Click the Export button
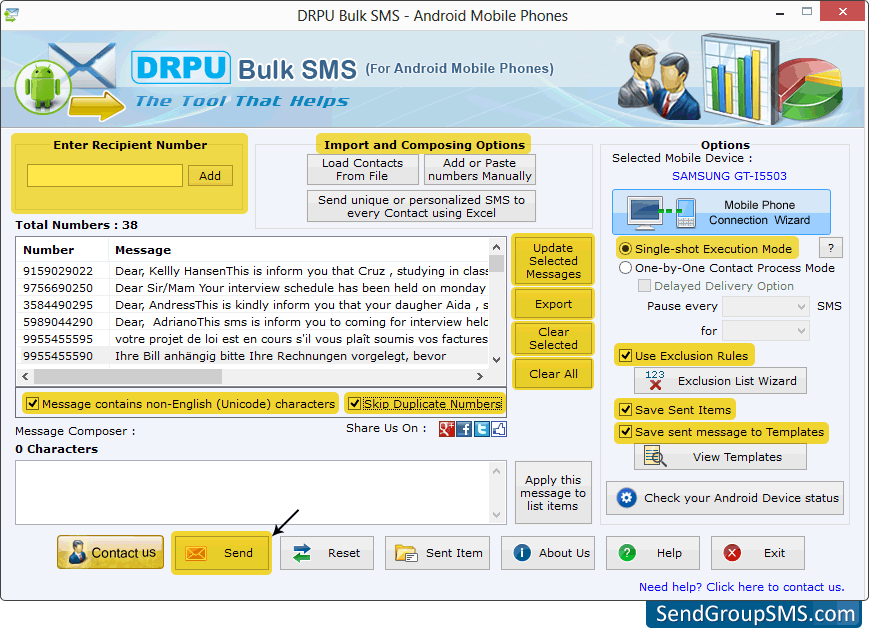The image size is (869, 628). coord(553,304)
